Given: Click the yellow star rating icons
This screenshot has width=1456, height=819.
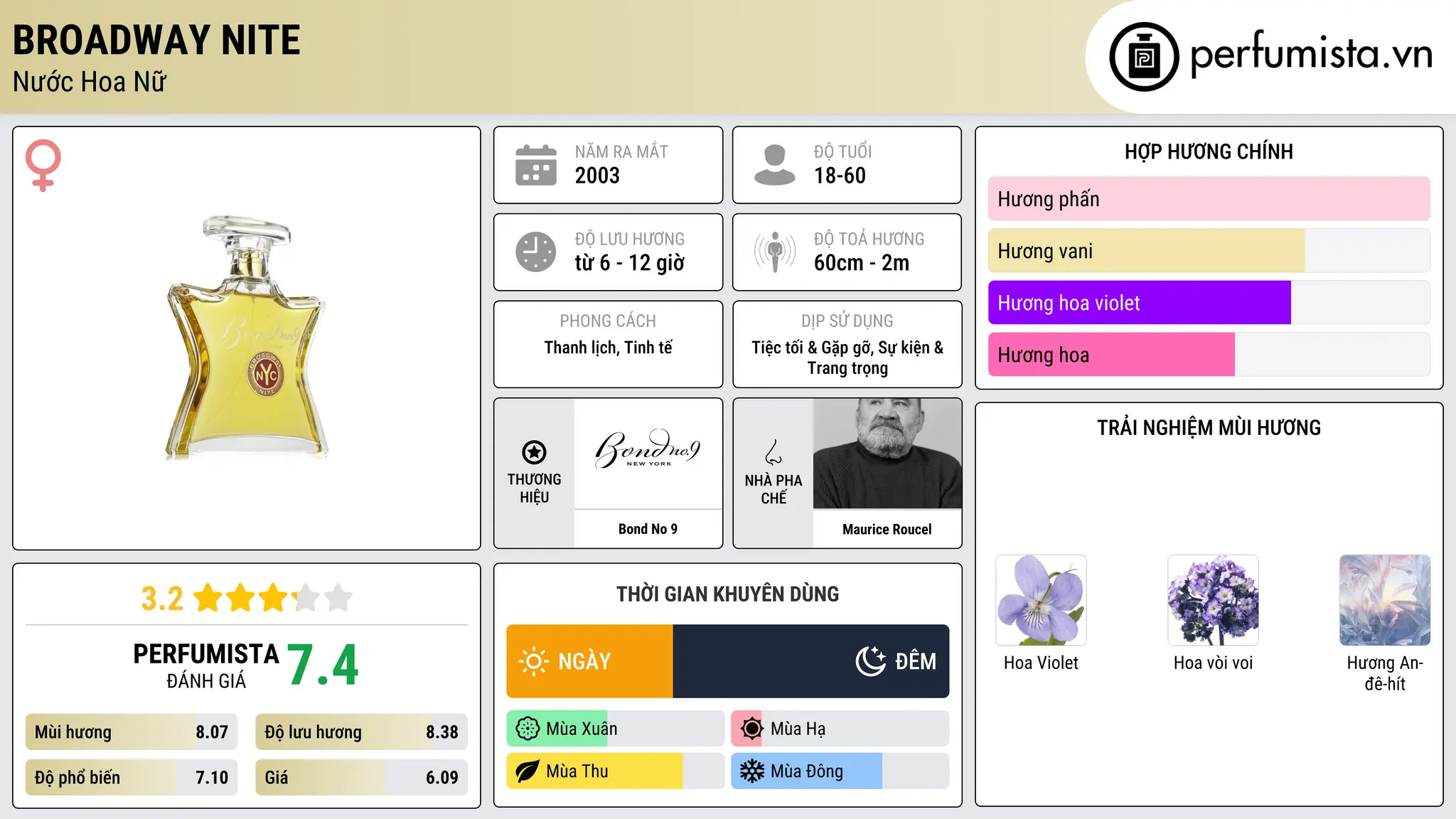Looking at the screenshot, I should pyautogui.click(x=273, y=598).
